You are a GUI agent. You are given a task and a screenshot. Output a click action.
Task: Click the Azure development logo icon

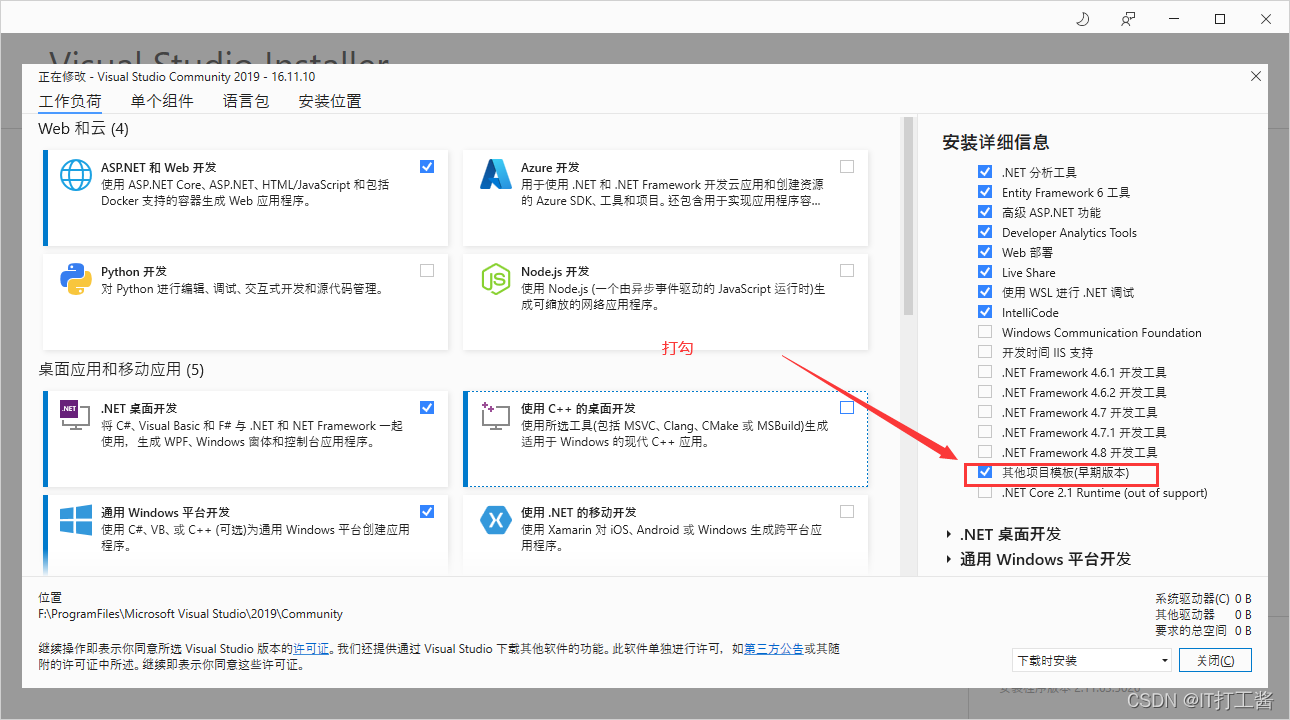495,175
